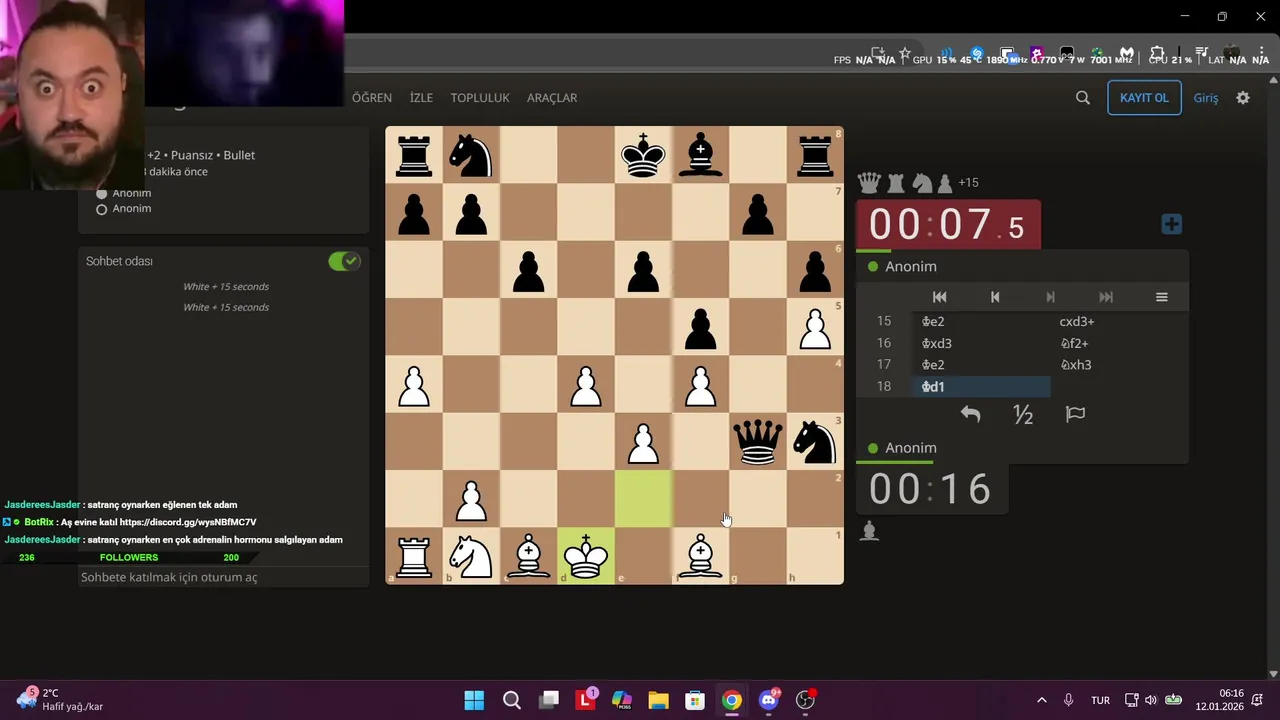Switch to Chrome in the taskbar
Screen dimensions: 1280x720
click(732, 700)
